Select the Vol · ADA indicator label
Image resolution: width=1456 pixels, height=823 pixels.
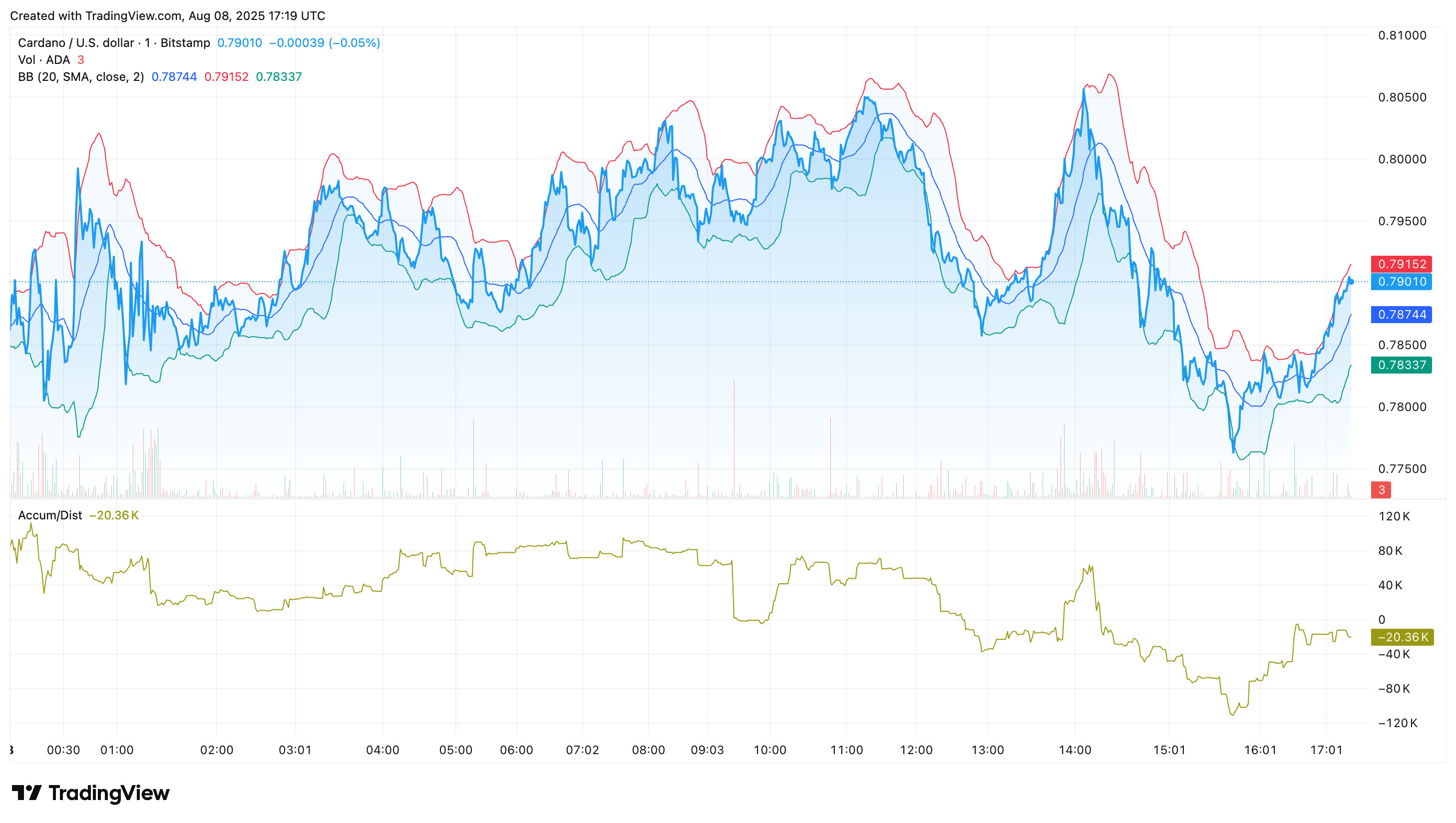[44, 60]
